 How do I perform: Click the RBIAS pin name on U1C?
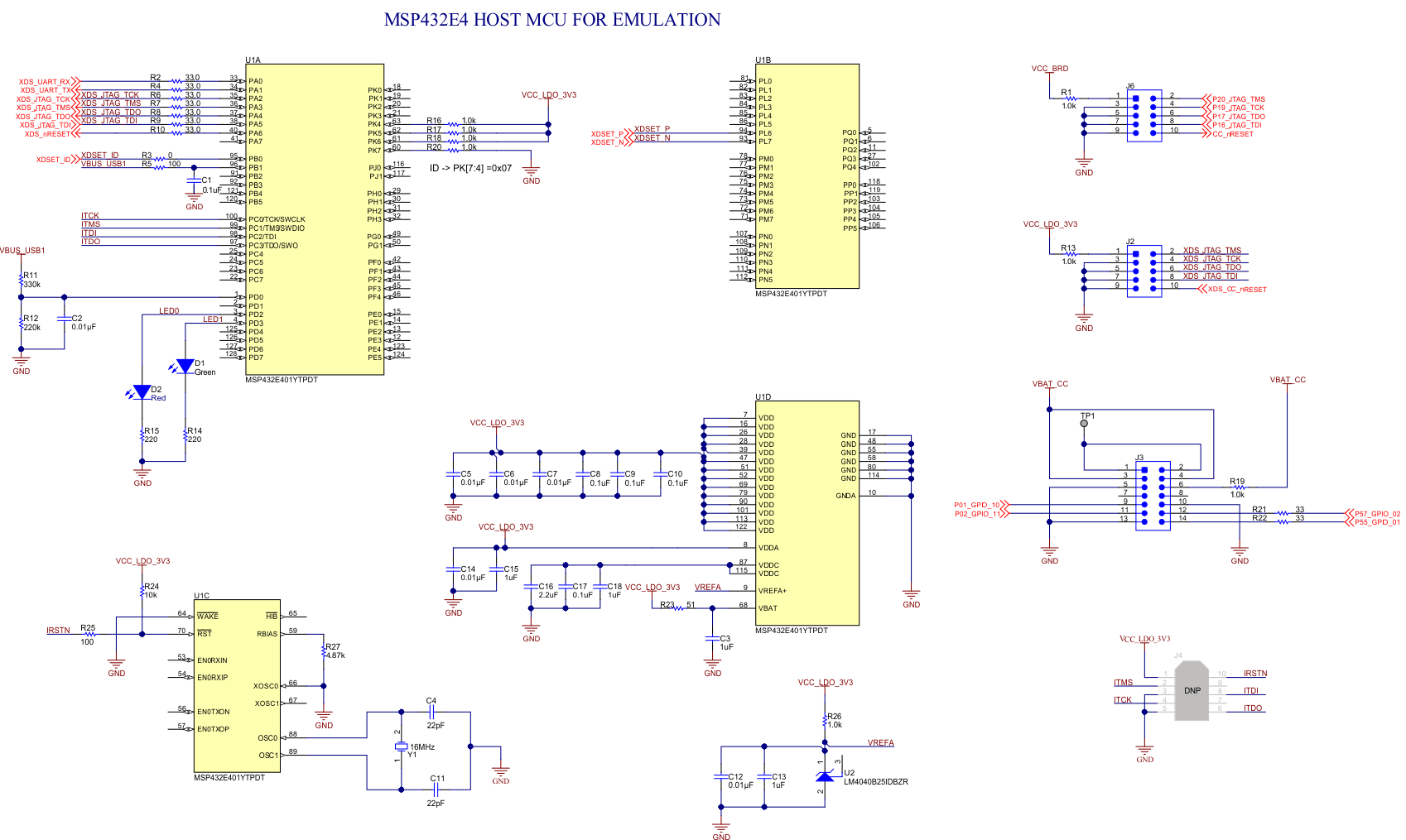pyautogui.click(x=267, y=634)
